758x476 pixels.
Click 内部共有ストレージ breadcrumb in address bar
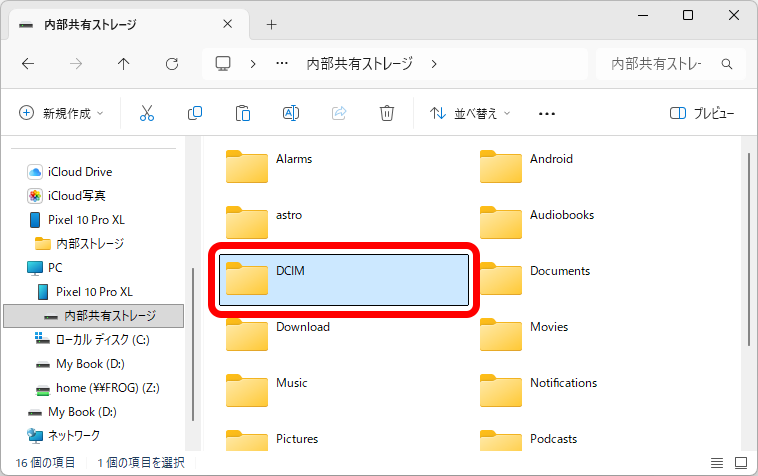360,64
